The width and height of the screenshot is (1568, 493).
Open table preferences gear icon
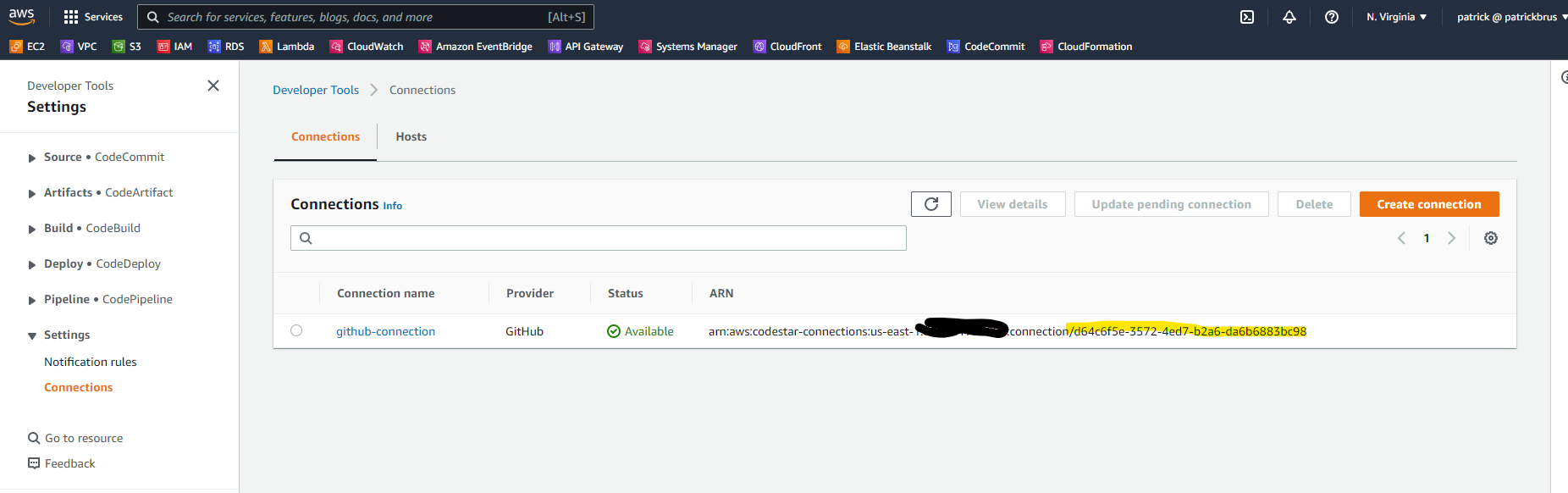click(1491, 238)
